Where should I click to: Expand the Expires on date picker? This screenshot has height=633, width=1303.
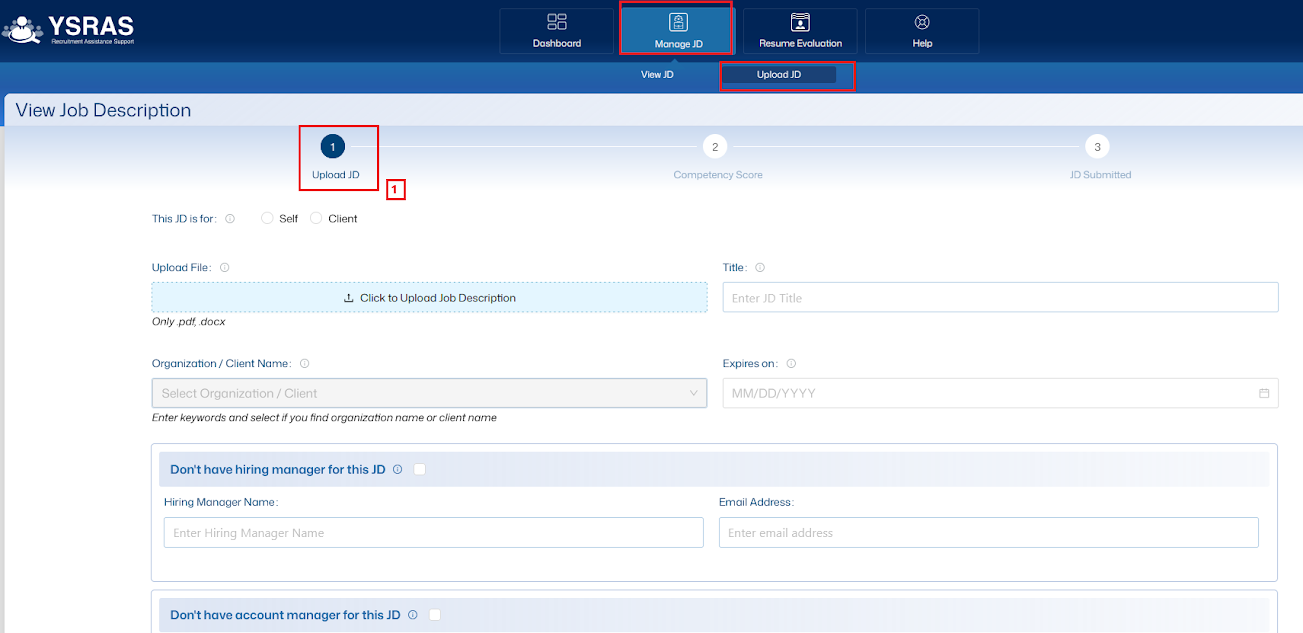(998, 393)
